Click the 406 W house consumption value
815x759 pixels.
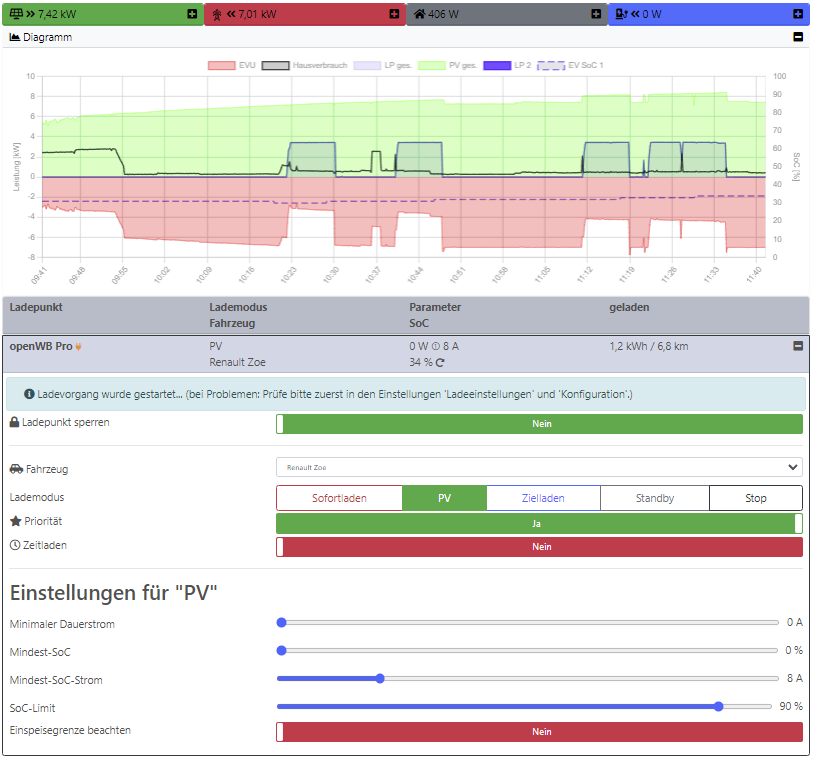point(443,14)
